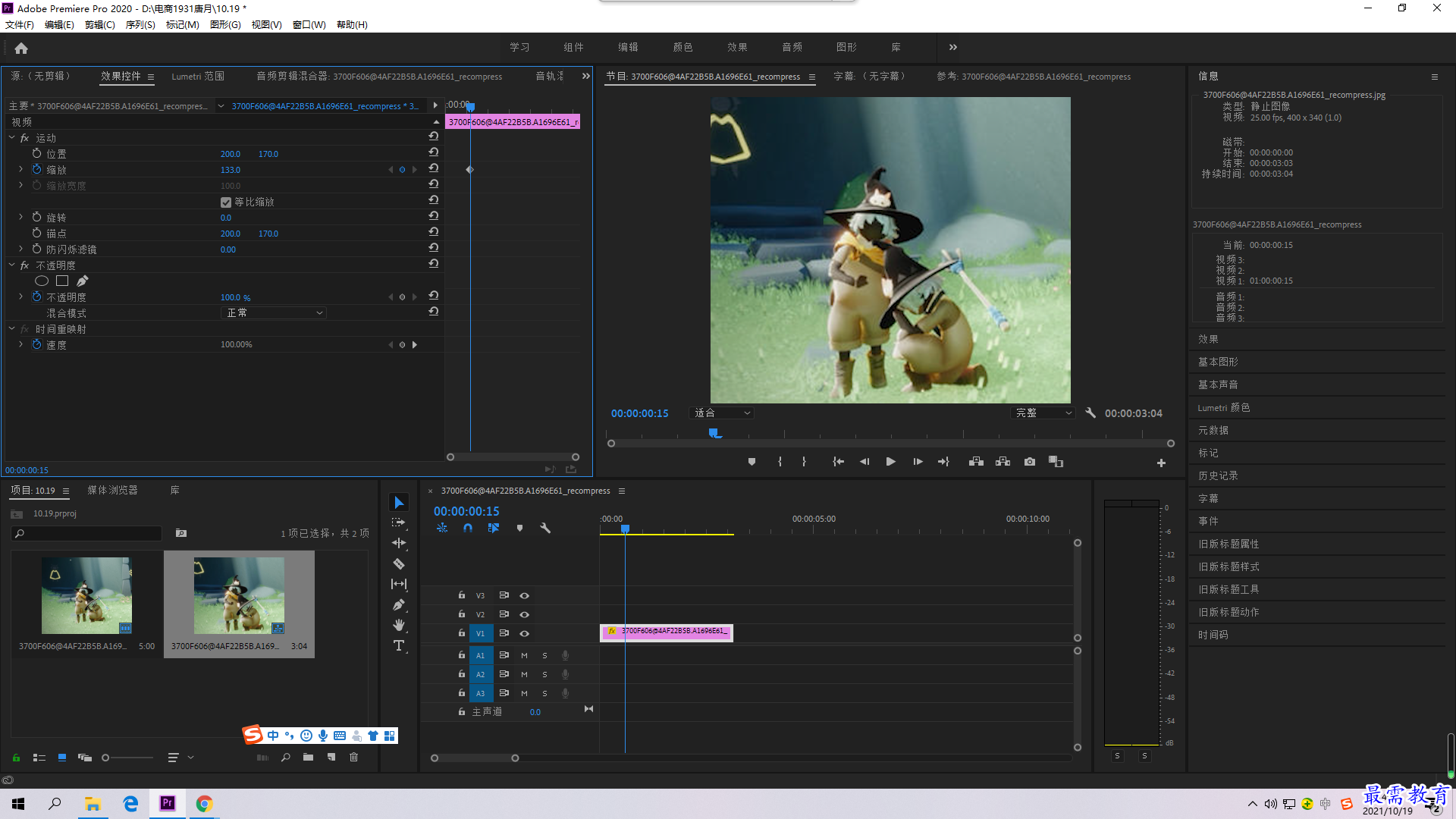This screenshot has width=1456, height=819.
Task: Open the Metadata panel
Action: tap(1213, 431)
